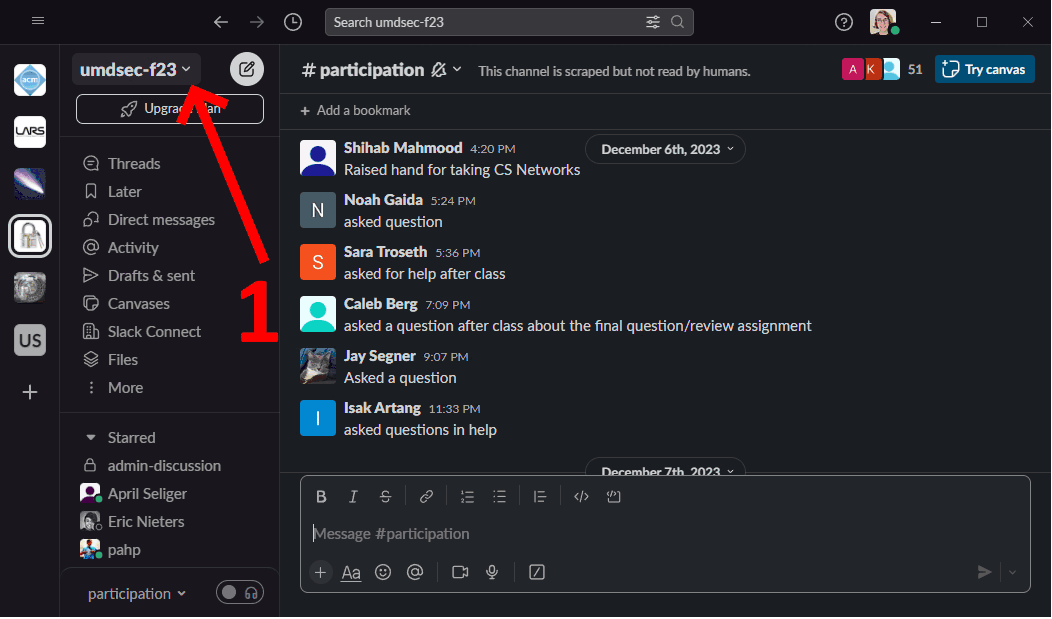Image resolution: width=1052 pixels, height=619 pixels.
Task: Expand the participation huddle dropdown
Action: pyautogui.click(x=137, y=594)
